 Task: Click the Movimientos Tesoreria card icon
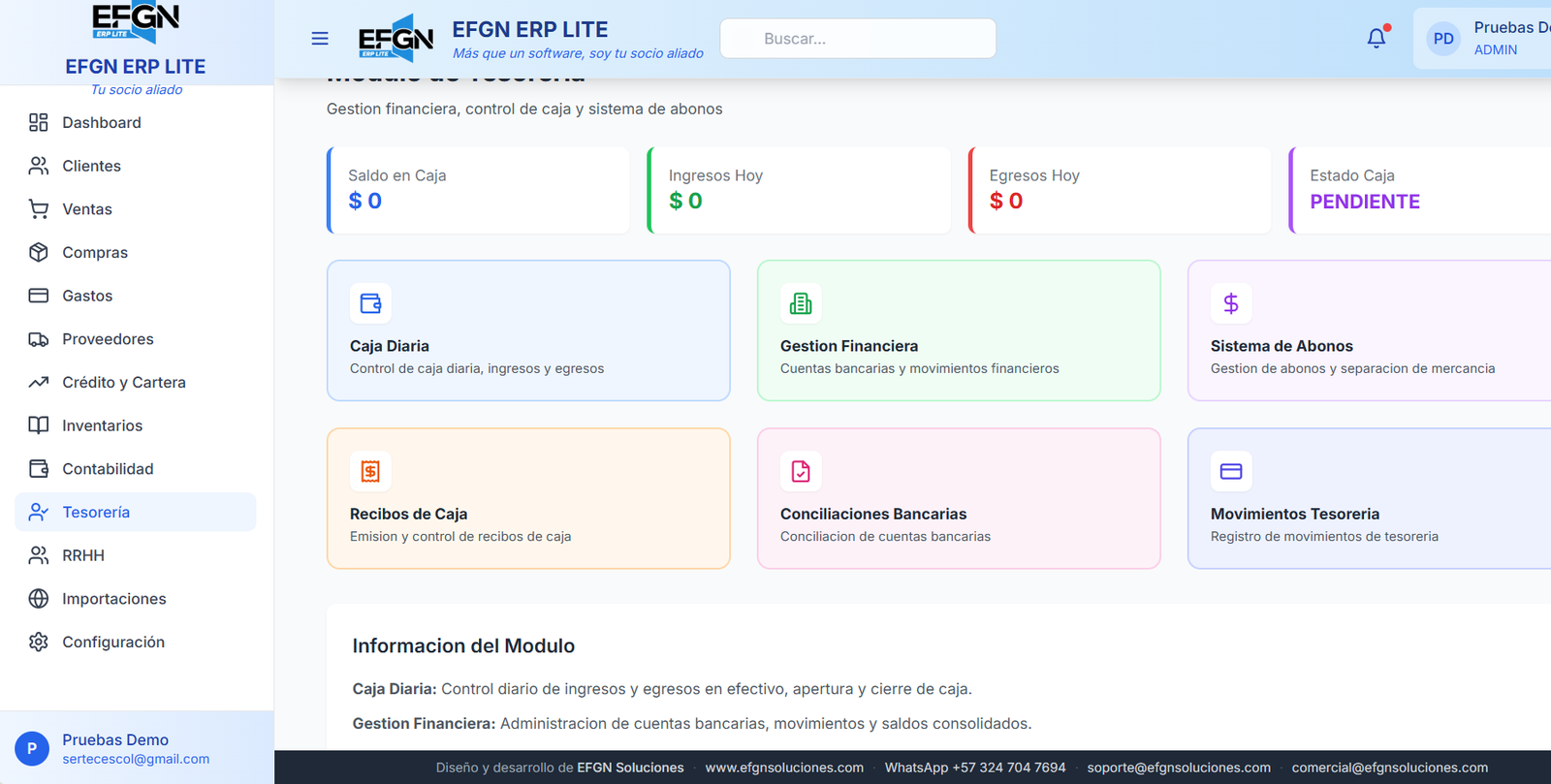tap(1231, 471)
